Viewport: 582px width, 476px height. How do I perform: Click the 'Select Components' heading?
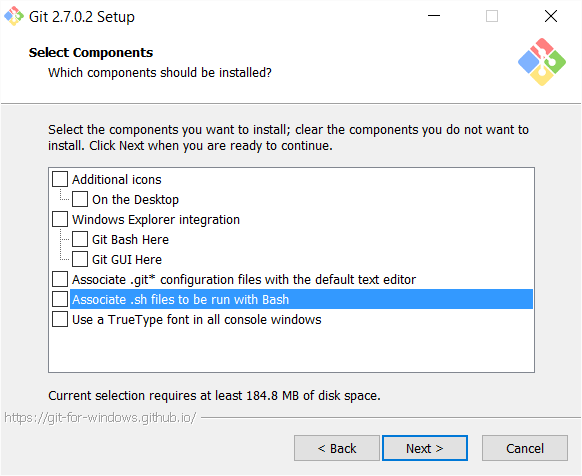(x=91, y=52)
